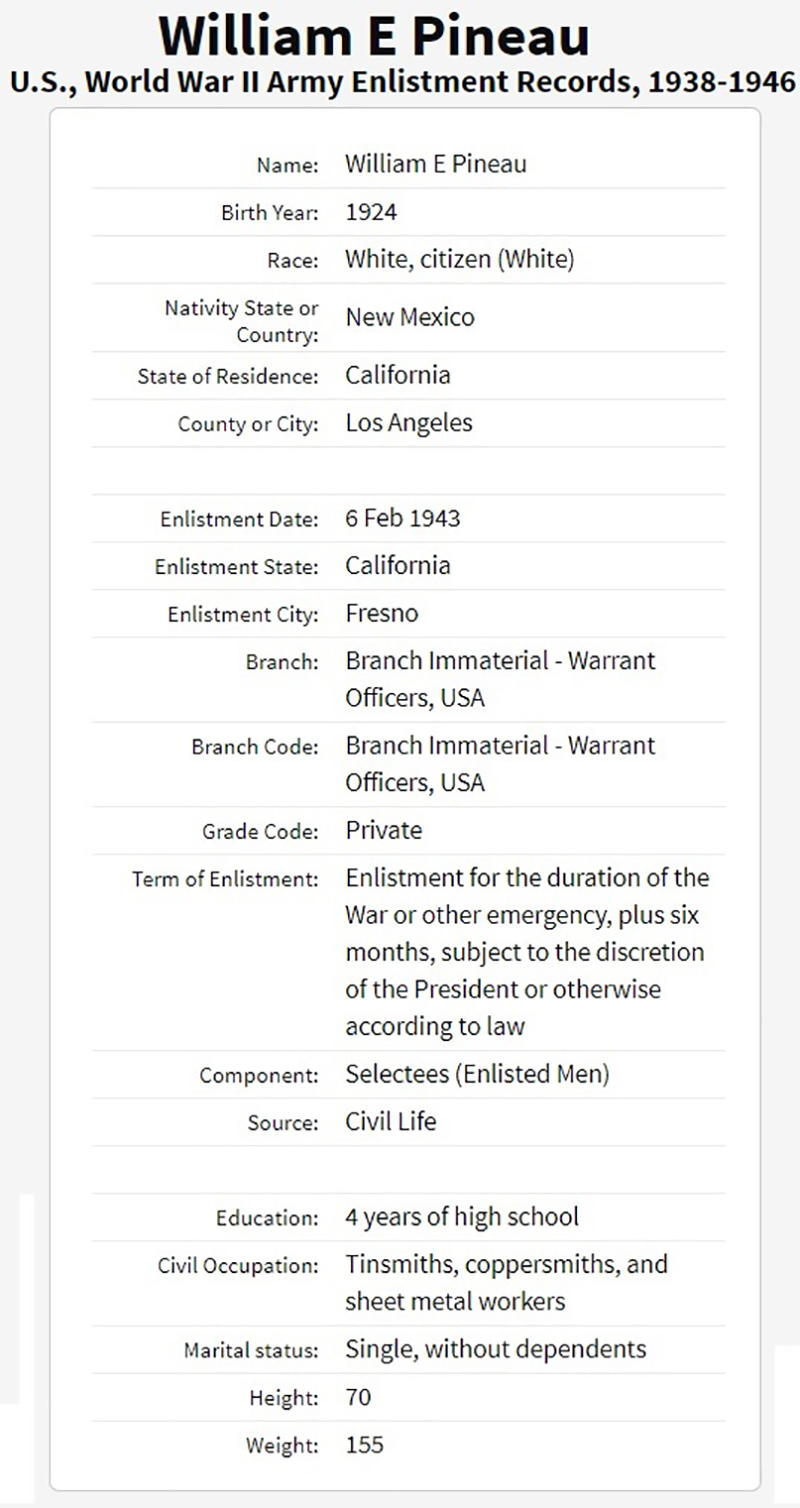The width and height of the screenshot is (800, 1508).
Task: Select the Selectees (Enlisted Men) component value
Action: (x=477, y=1074)
